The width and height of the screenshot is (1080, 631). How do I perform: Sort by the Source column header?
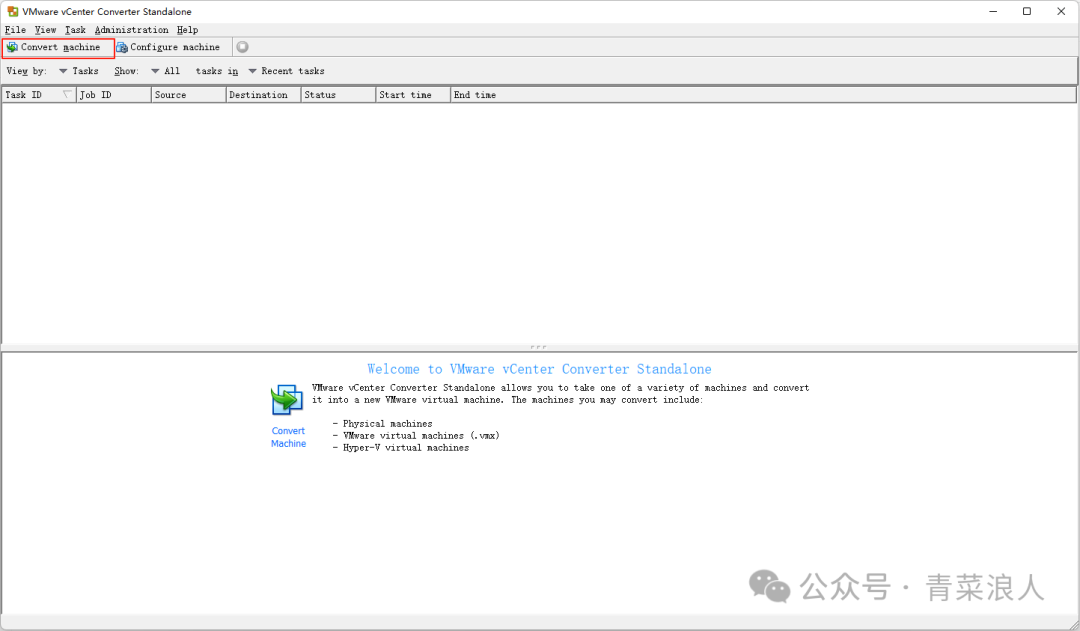click(189, 95)
